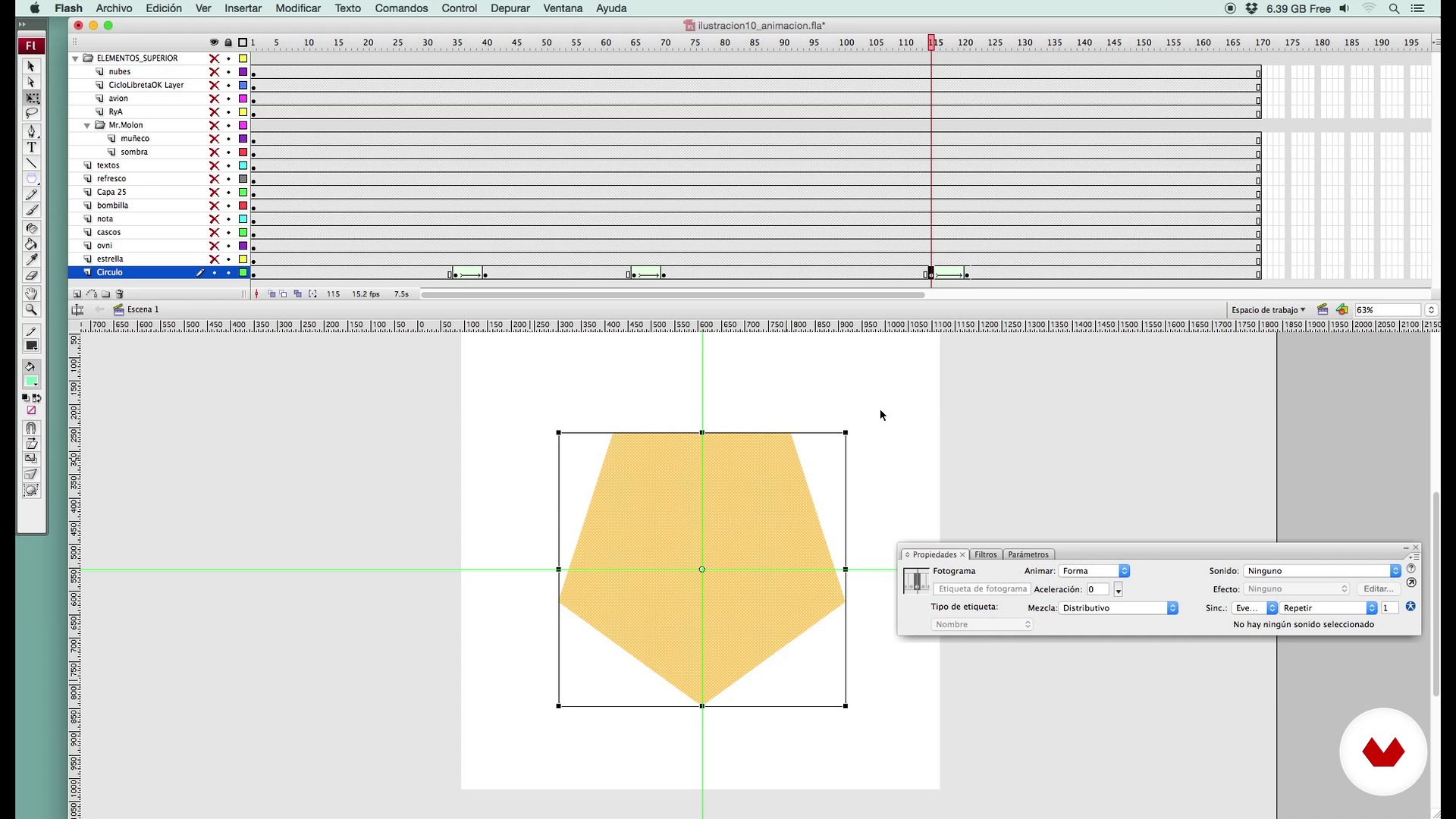The image size is (1456, 819).
Task: Click the Aceleración value field
Action: tap(1097, 589)
